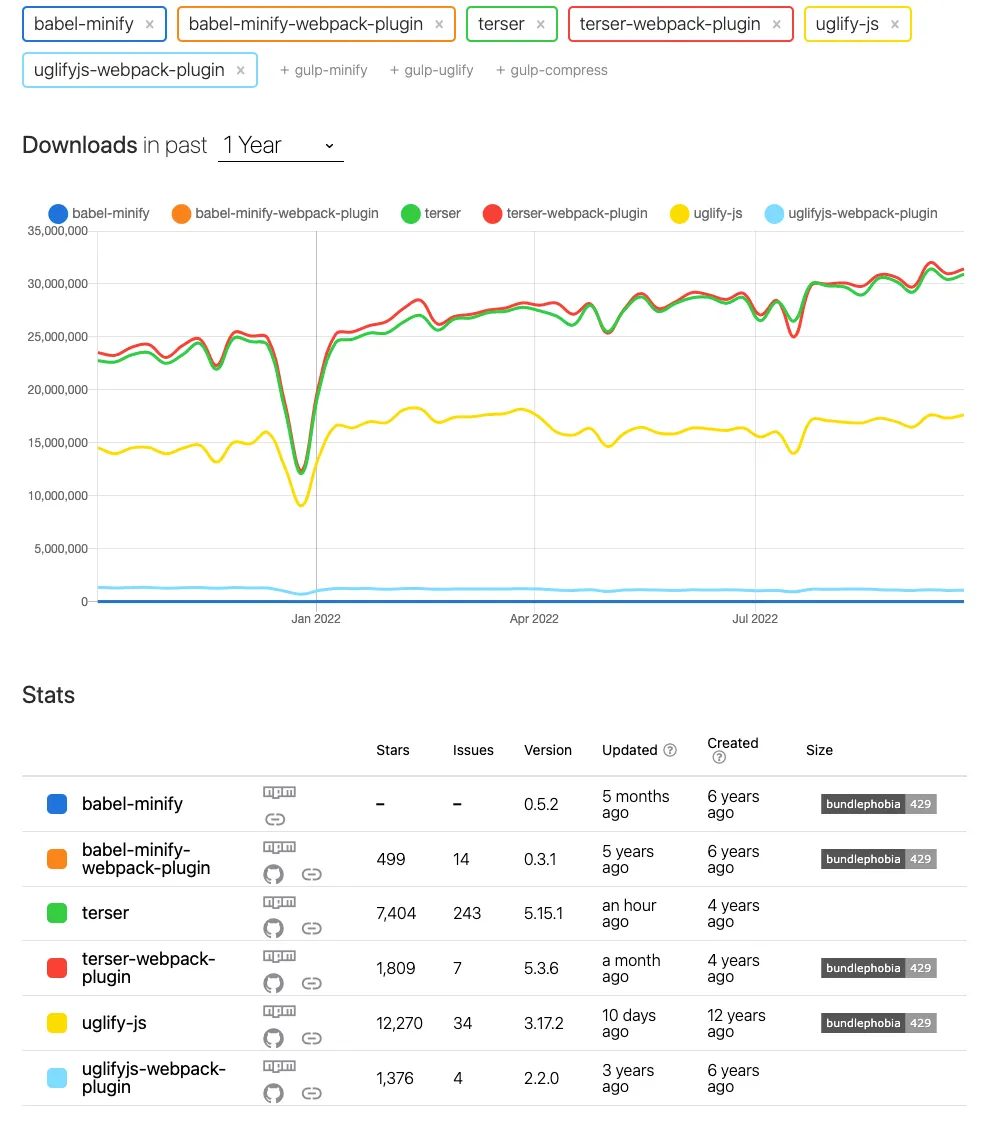Open uglifyjs-webpack-plugin's GitHub icon

tap(273, 1093)
